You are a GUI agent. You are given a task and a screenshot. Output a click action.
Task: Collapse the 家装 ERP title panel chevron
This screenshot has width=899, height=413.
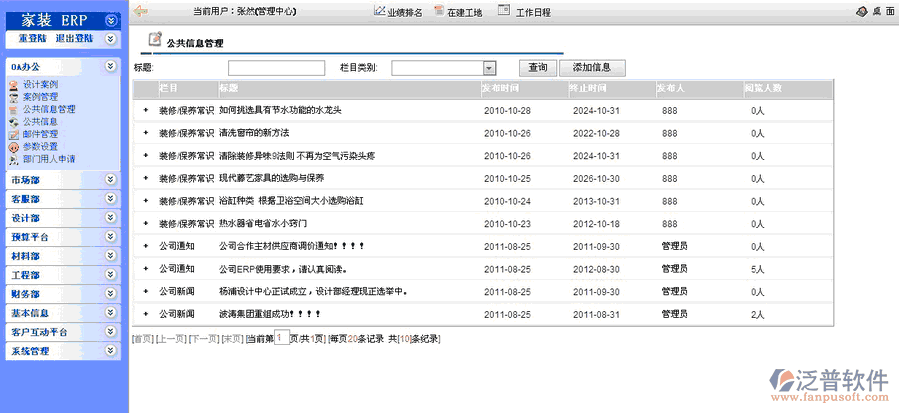tap(112, 21)
